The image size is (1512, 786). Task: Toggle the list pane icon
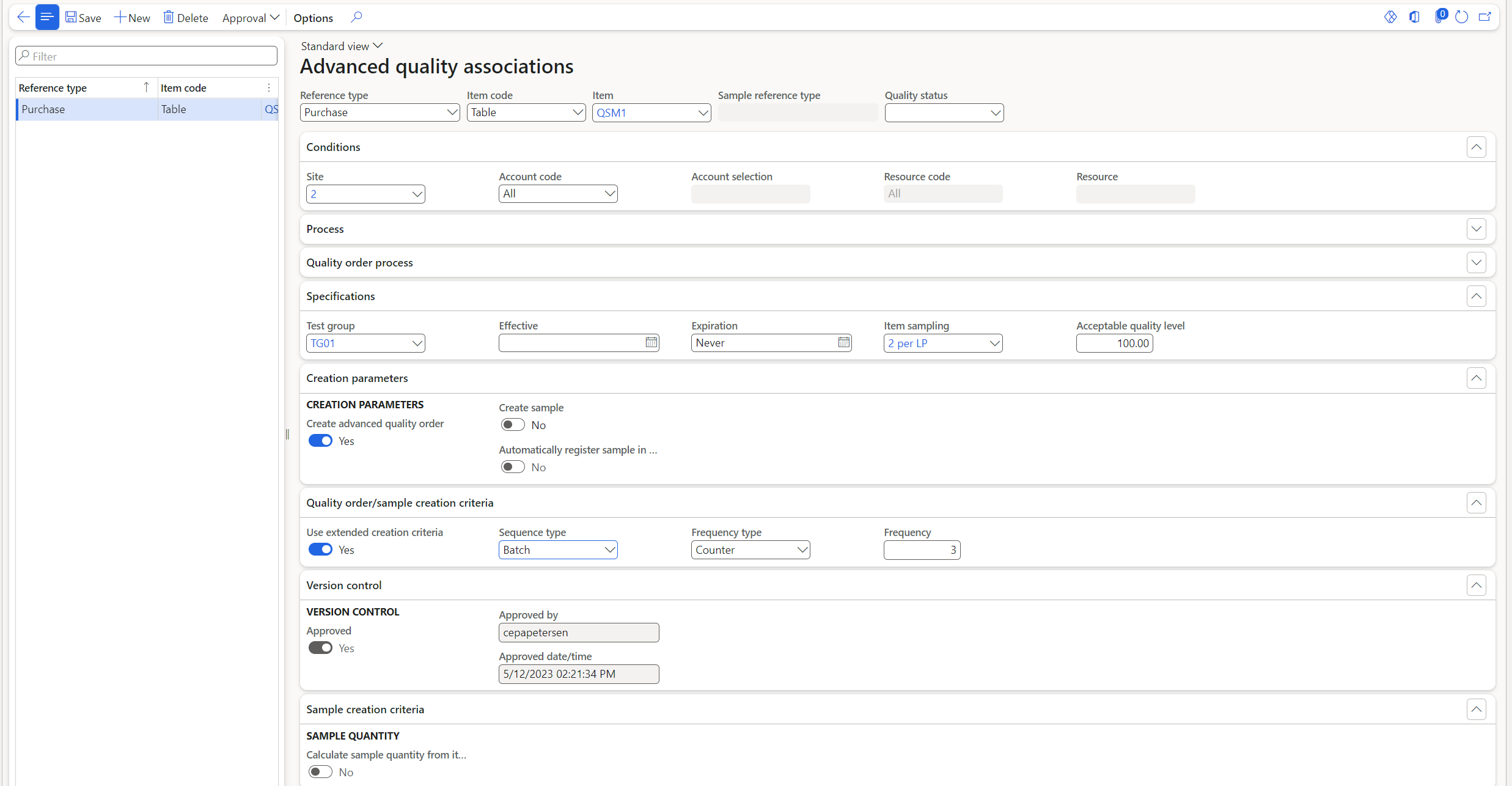(x=47, y=17)
